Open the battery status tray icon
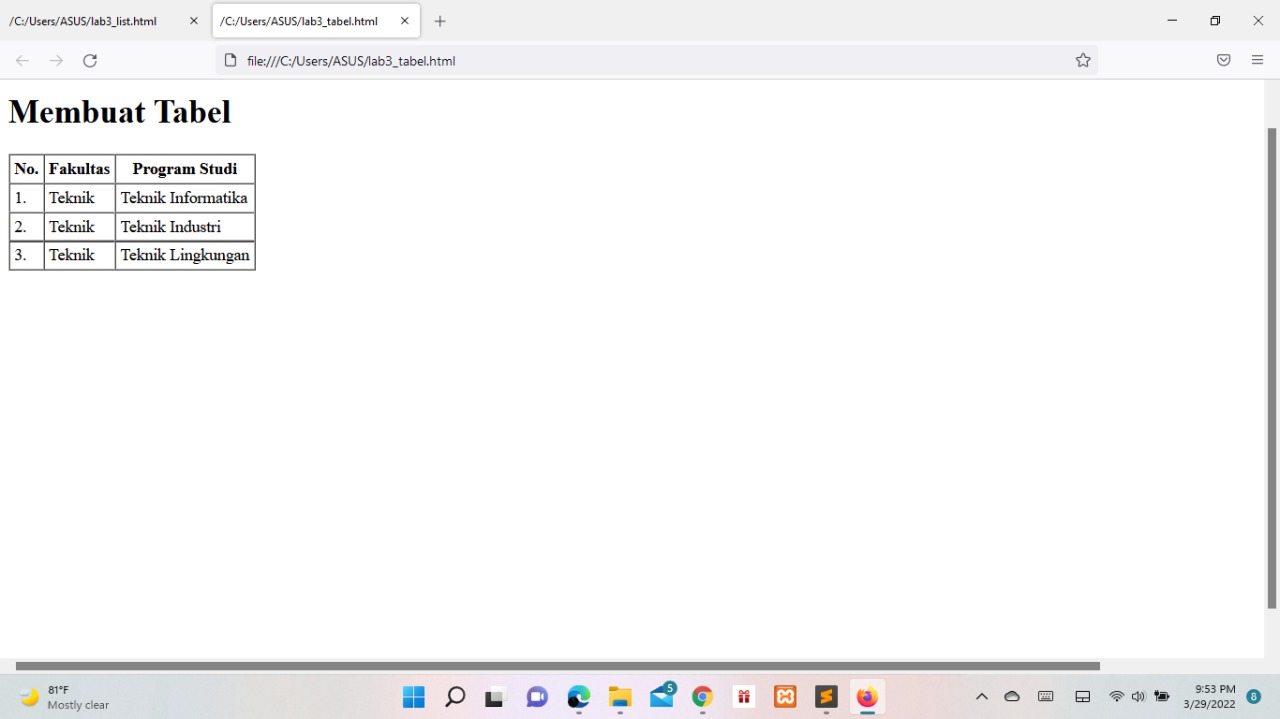Screen dimensions: 1280x719 [x=1161, y=697]
